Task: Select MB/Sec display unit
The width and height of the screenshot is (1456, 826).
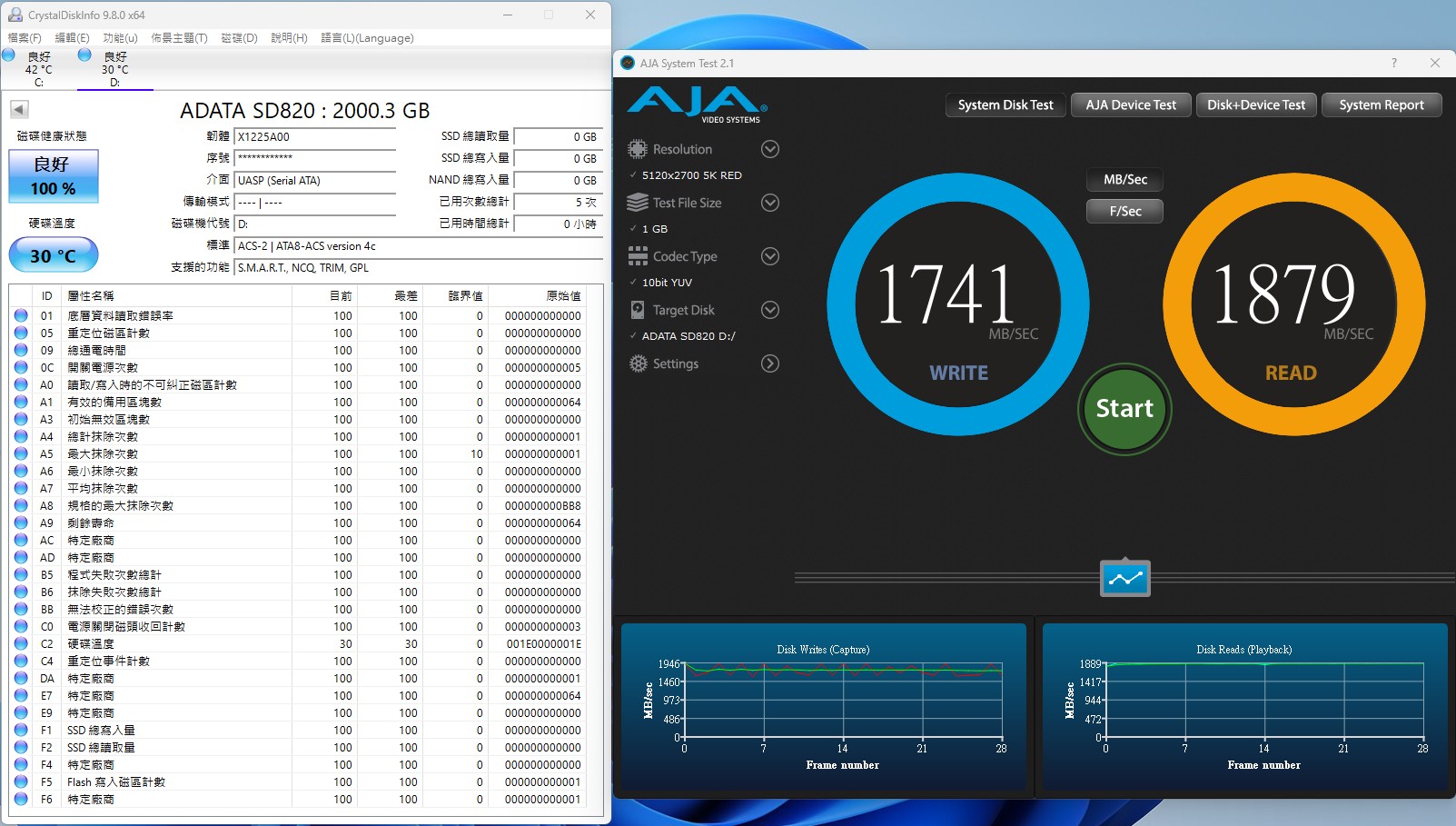Action: coord(1125,180)
